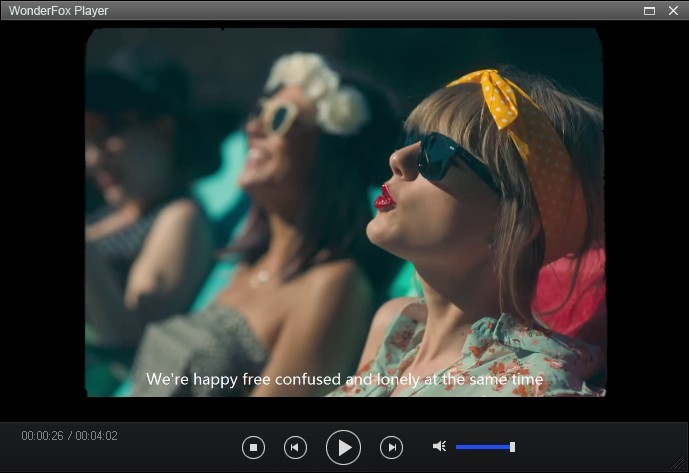Click the WonderFox Player title text

tap(58, 11)
